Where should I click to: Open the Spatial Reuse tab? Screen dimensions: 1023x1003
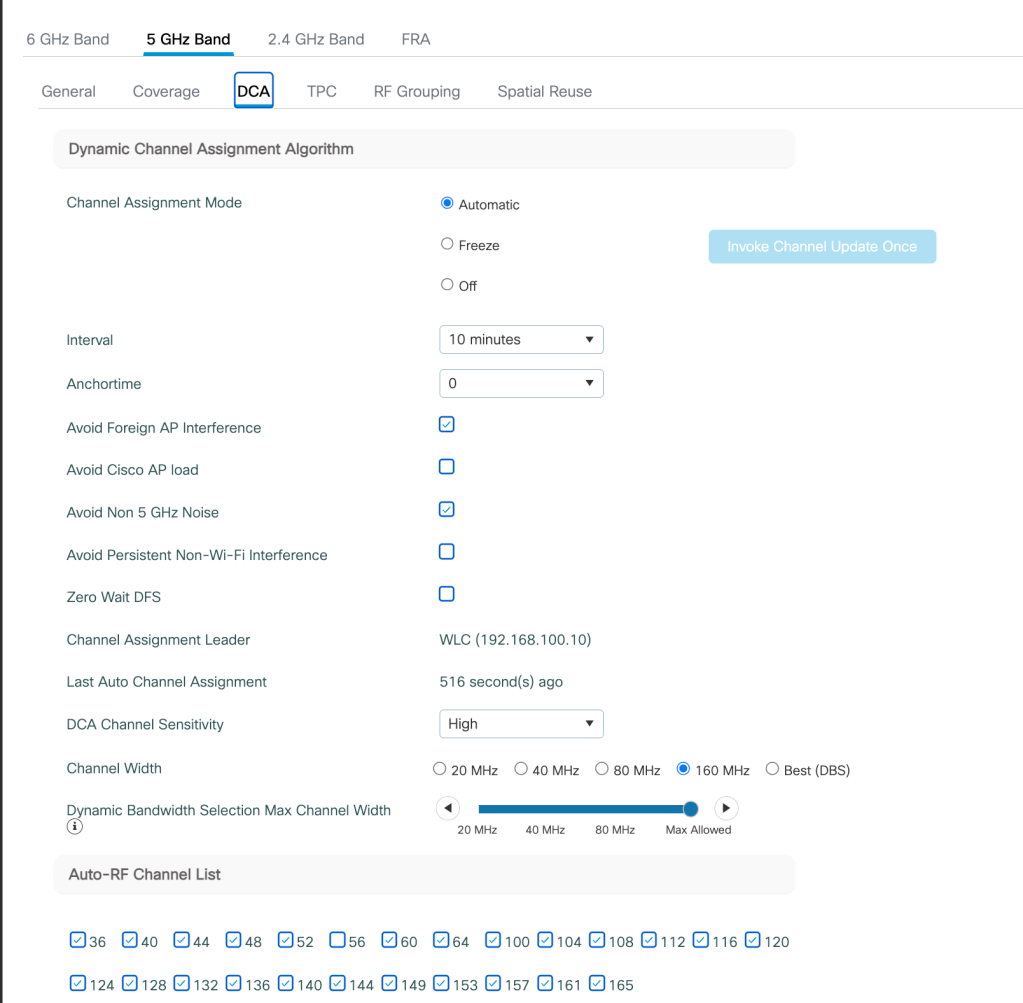[x=544, y=91]
